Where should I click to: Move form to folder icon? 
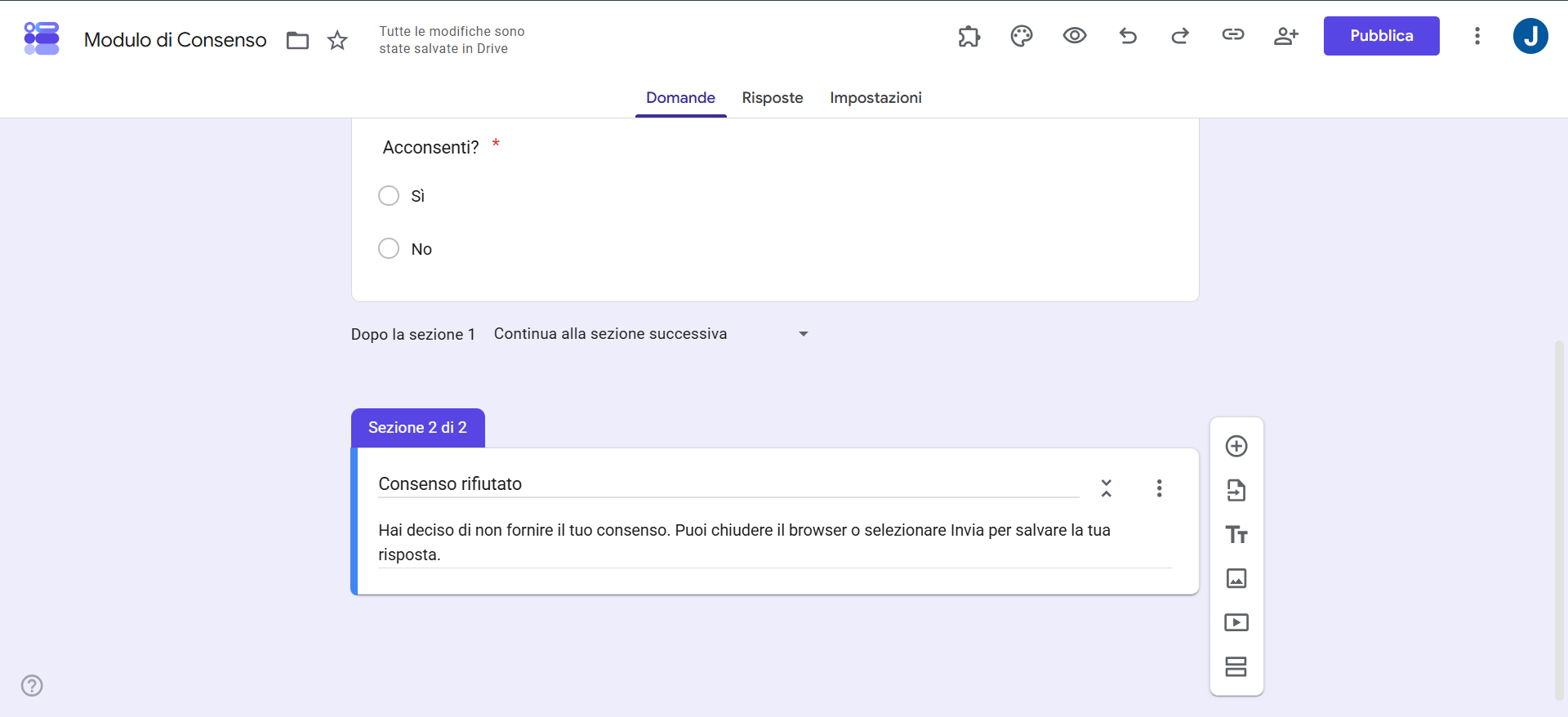pyautogui.click(x=298, y=40)
